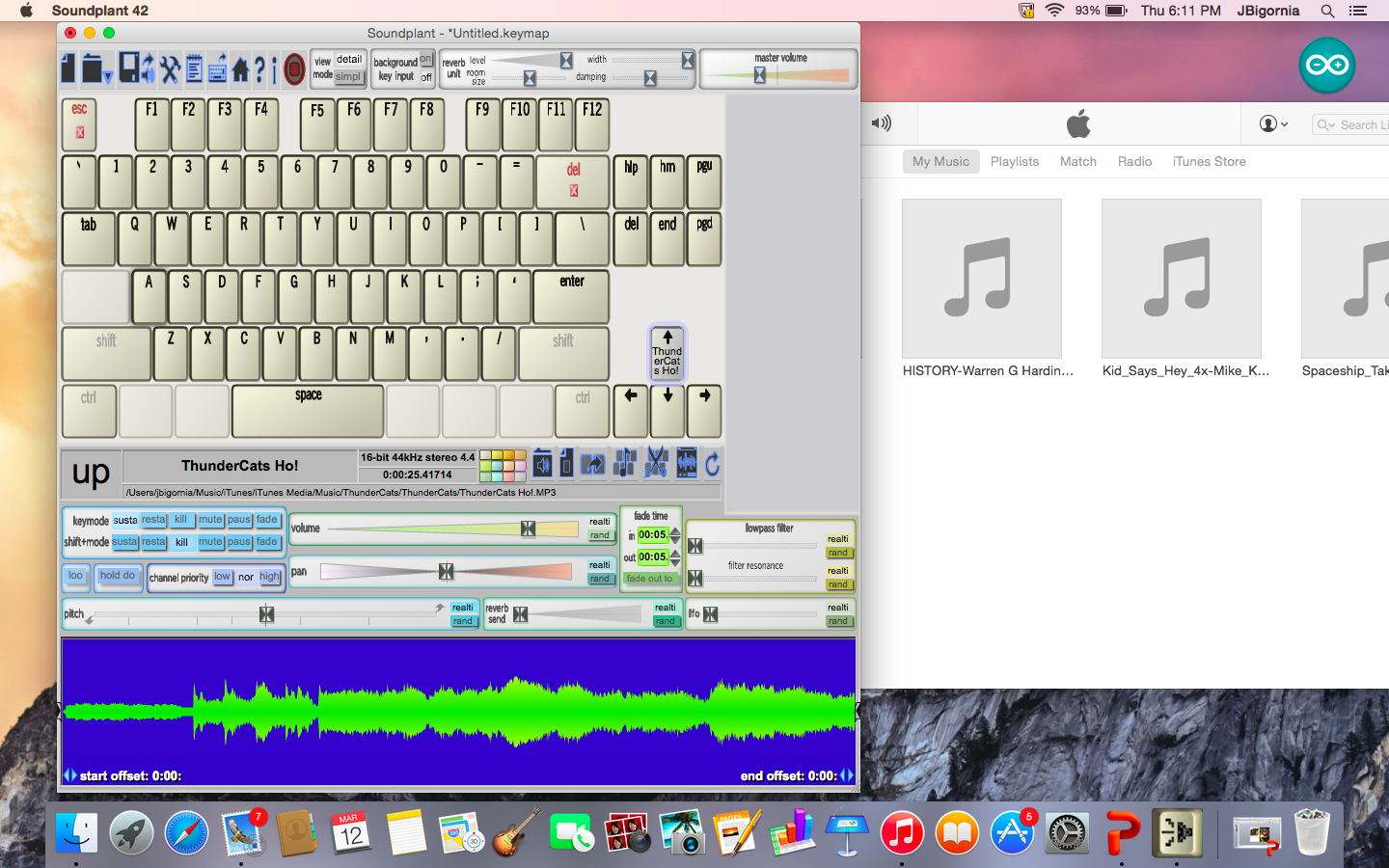Open the iTunes Store tab
This screenshot has height=868, width=1389.
[x=1209, y=161]
